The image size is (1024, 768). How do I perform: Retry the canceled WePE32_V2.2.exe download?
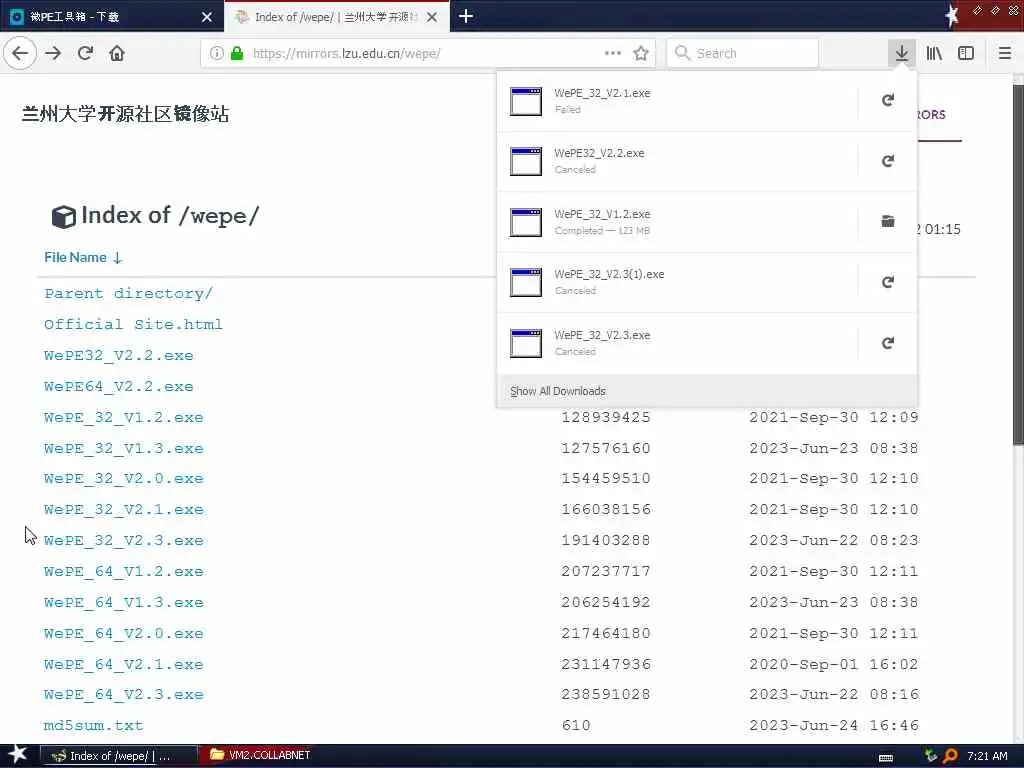[888, 161]
